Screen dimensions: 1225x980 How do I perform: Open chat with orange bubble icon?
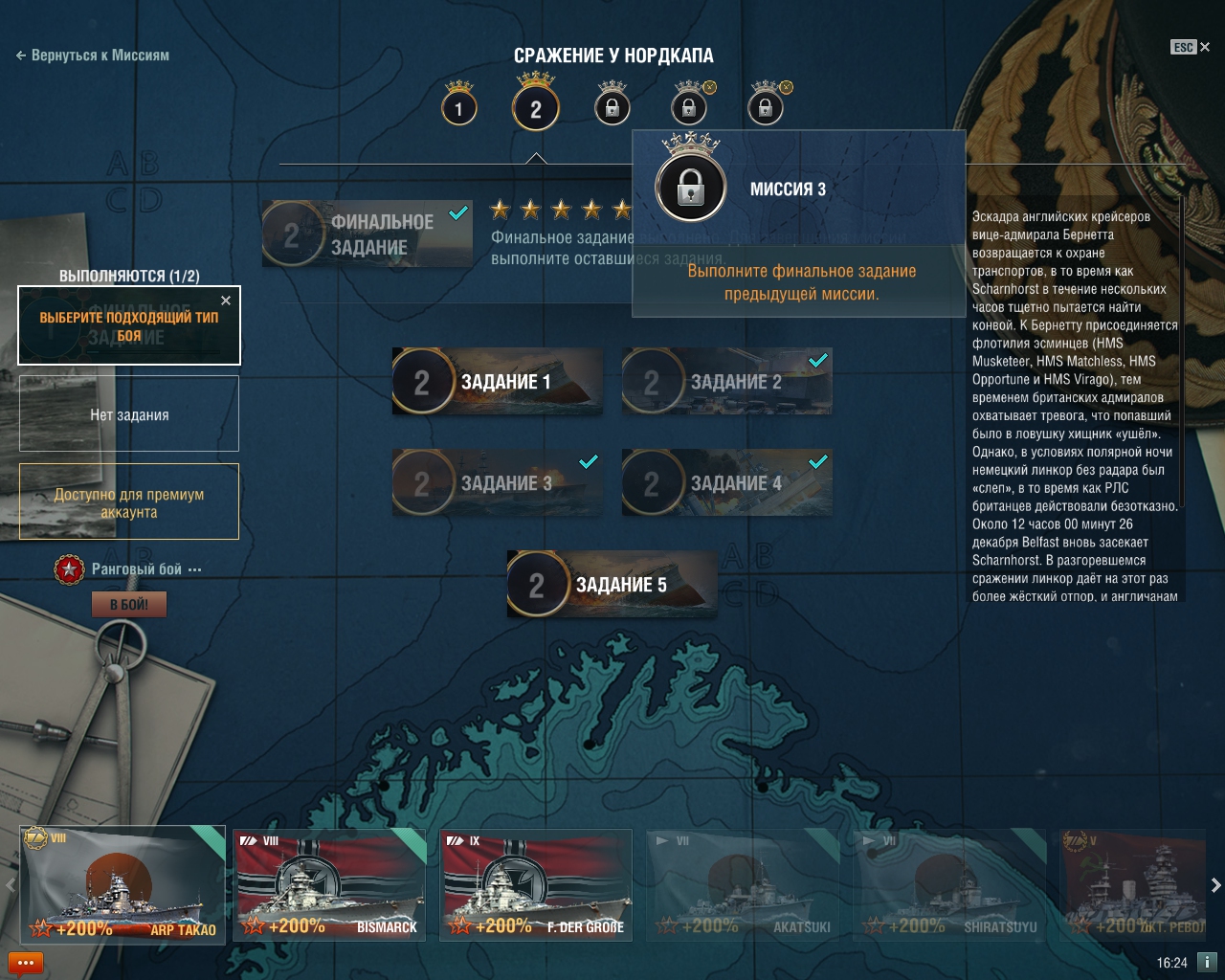pyautogui.click(x=26, y=963)
